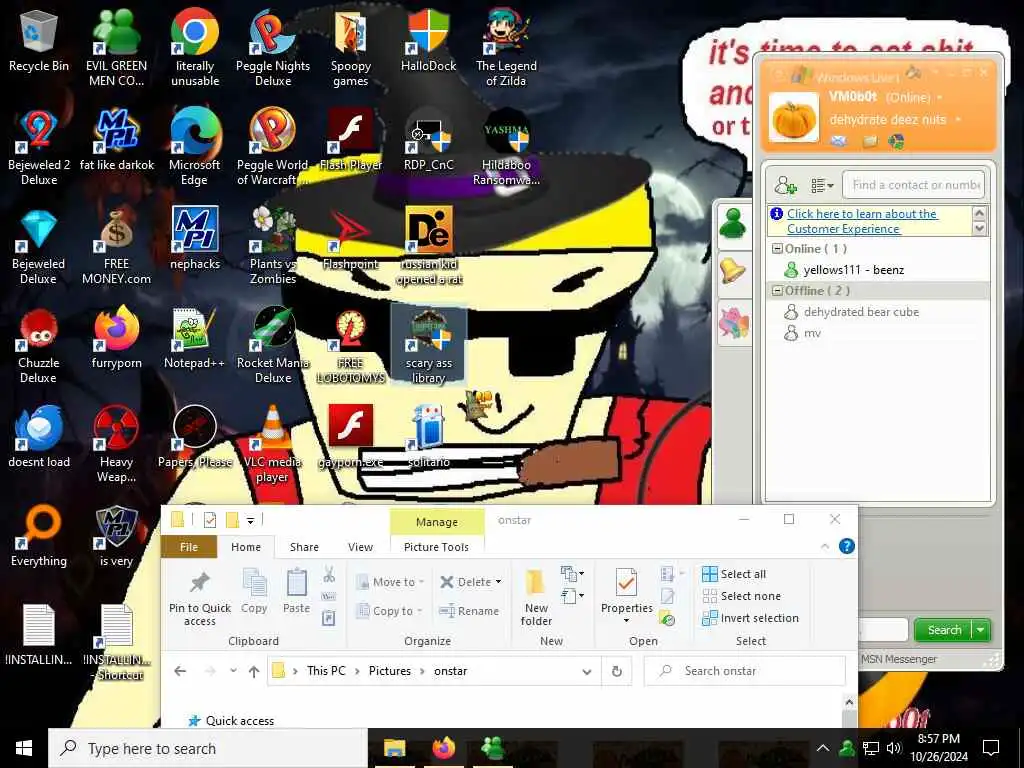Open the File menu in Explorer
The image size is (1024, 768).
click(x=189, y=547)
